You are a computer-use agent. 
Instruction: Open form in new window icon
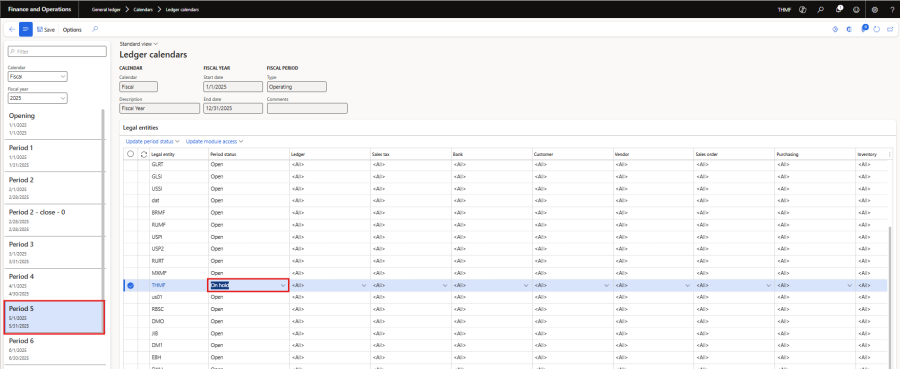[x=890, y=29]
